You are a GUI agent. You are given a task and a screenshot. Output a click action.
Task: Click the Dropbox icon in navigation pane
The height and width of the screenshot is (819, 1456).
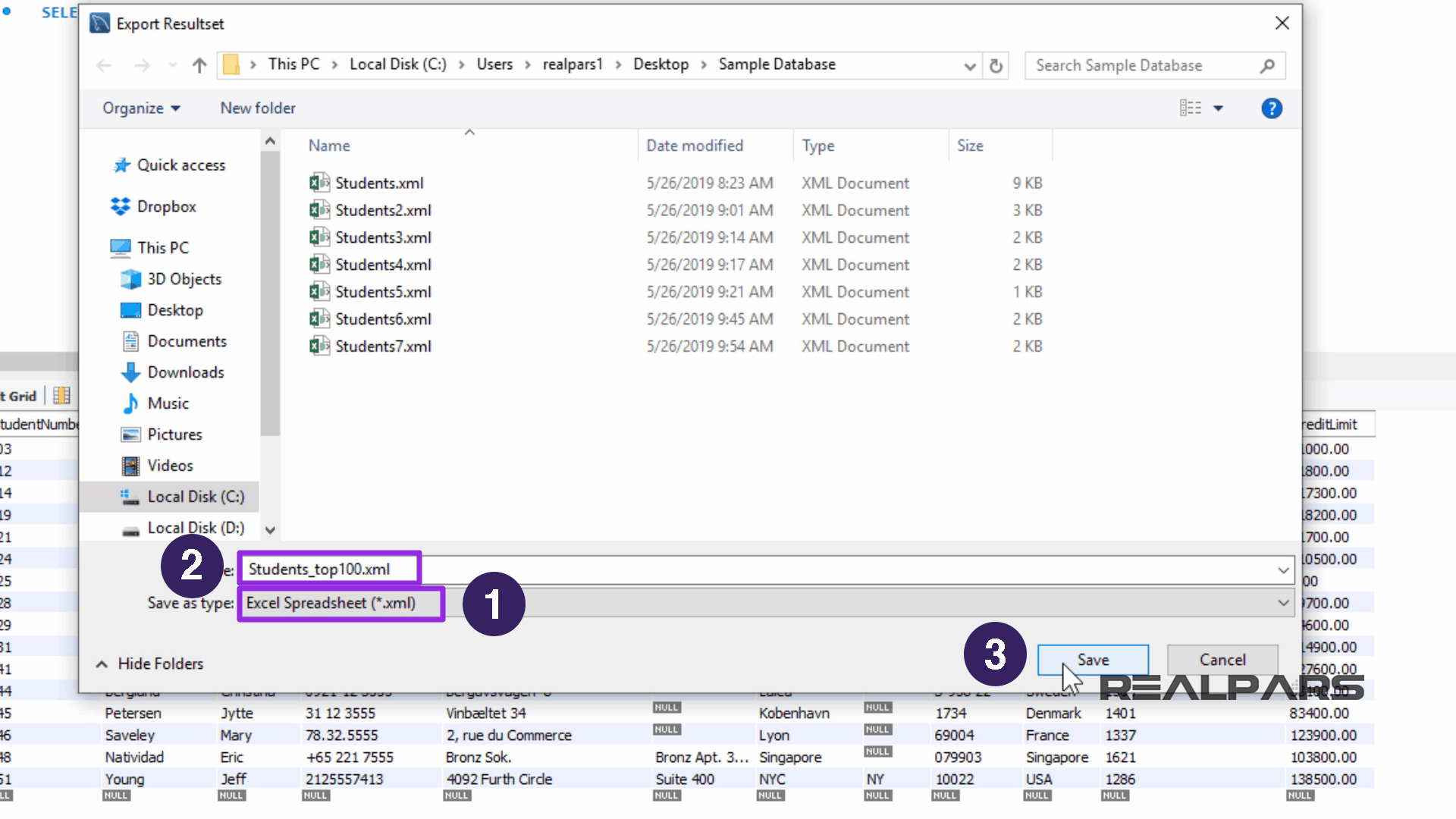tap(121, 206)
